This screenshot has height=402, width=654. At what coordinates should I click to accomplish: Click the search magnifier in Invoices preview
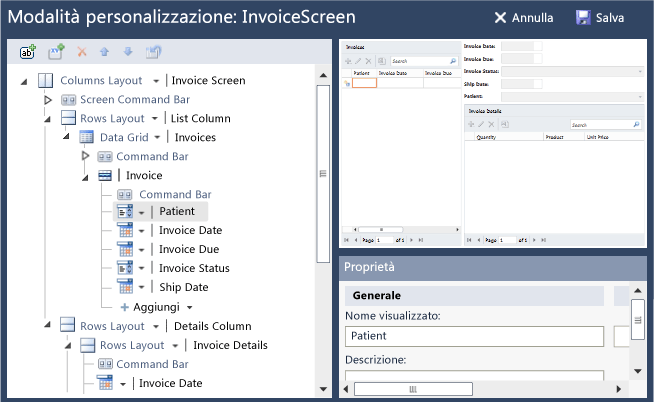(453, 61)
